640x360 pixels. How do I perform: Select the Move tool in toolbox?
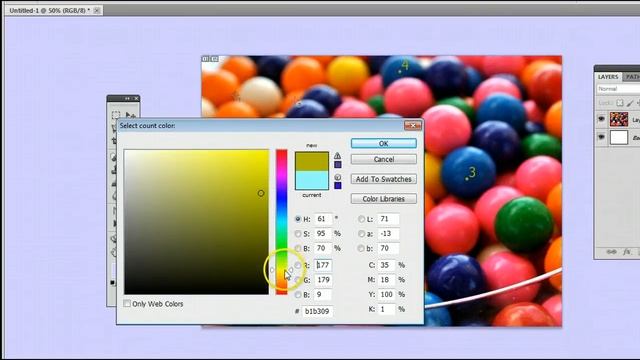click(131, 115)
